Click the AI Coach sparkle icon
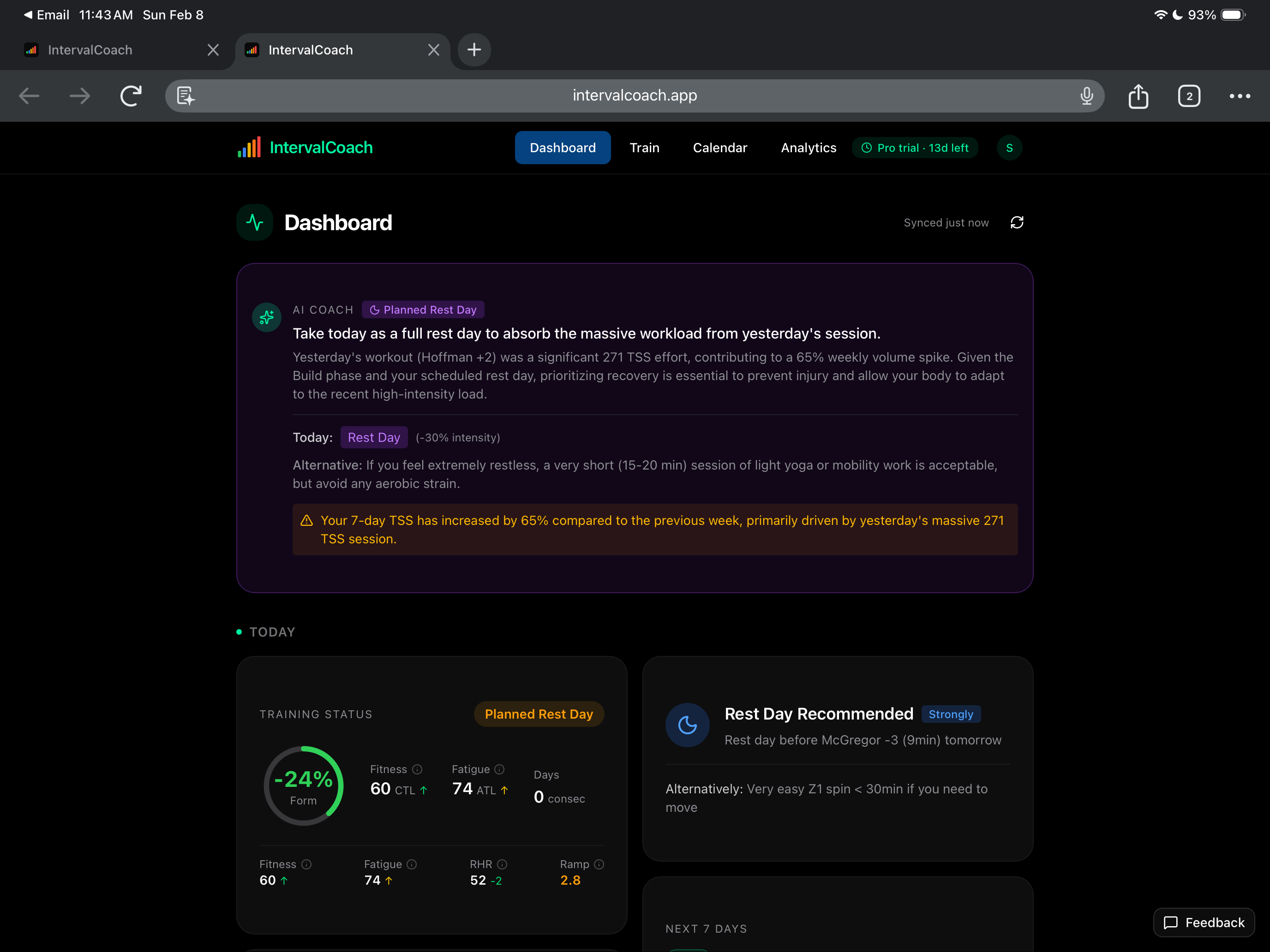This screenshot has width=1270, height=952. [x=267, y=317]
